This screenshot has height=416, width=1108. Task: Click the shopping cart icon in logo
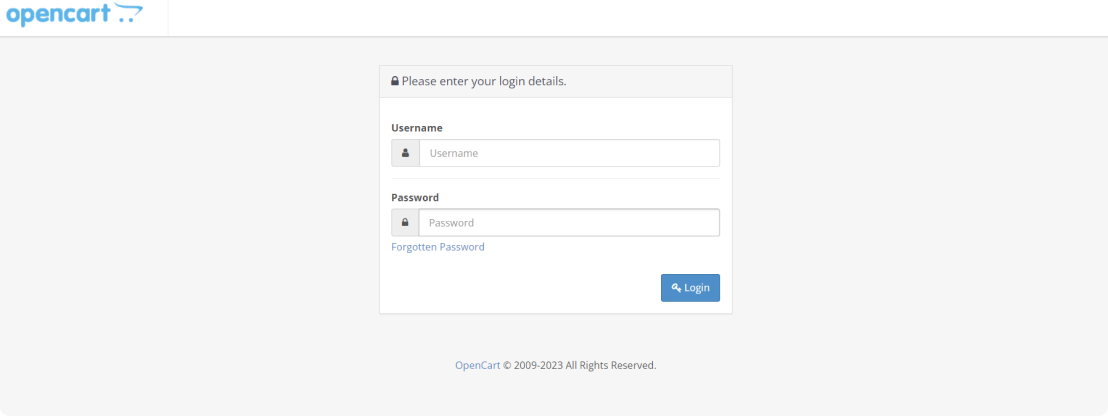click(x=129, y=13)
